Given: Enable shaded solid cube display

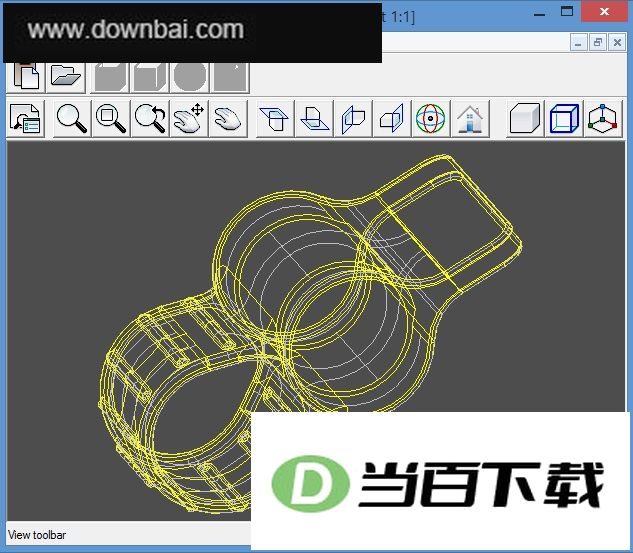Looking at the screenshot, I should pyautogui.click(x=525, y=119).
